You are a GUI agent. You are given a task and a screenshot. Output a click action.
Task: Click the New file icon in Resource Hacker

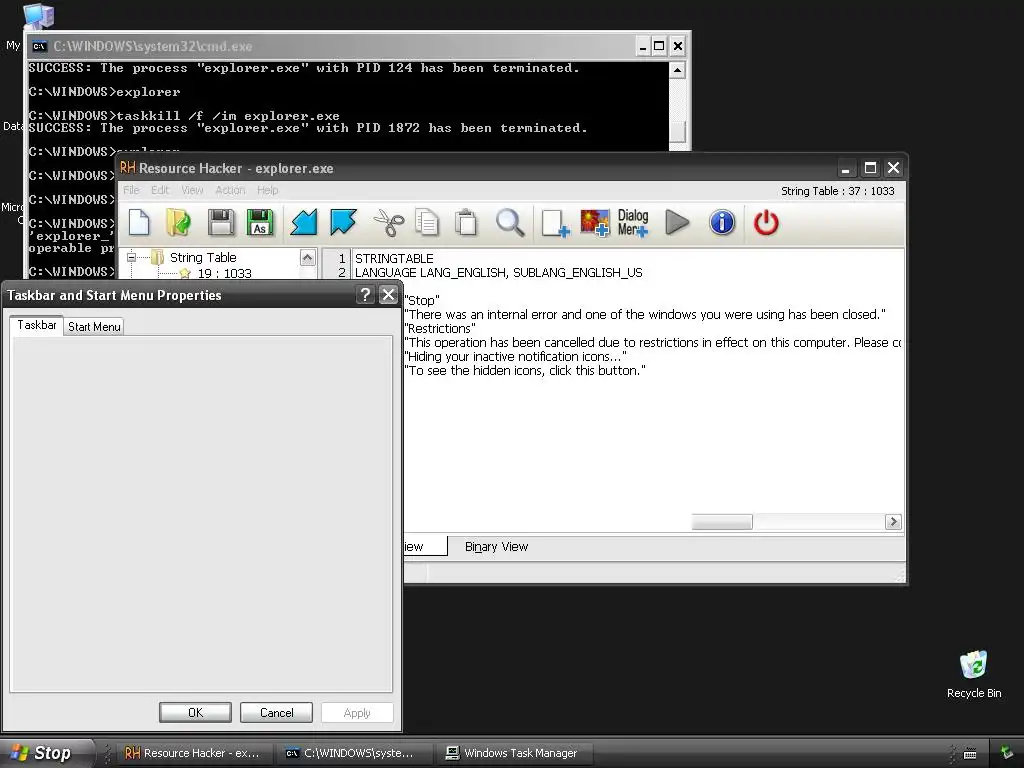(x=139, y=223)
